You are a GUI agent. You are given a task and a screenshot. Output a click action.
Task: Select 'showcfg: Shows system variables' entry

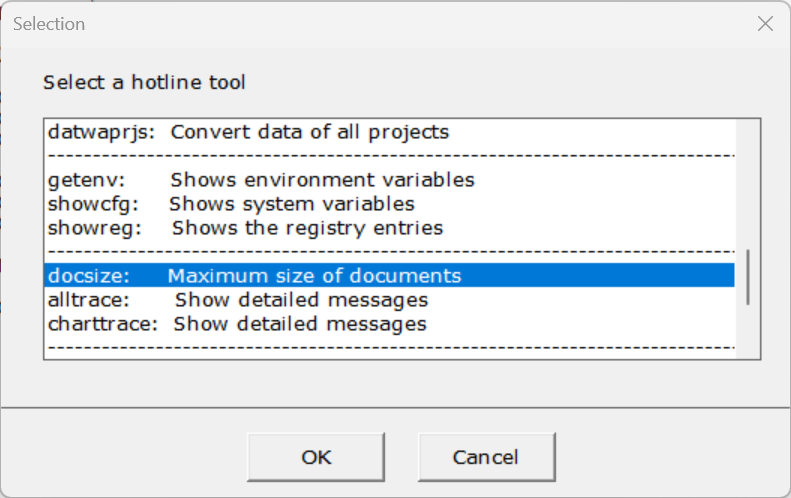coord(389,204)
